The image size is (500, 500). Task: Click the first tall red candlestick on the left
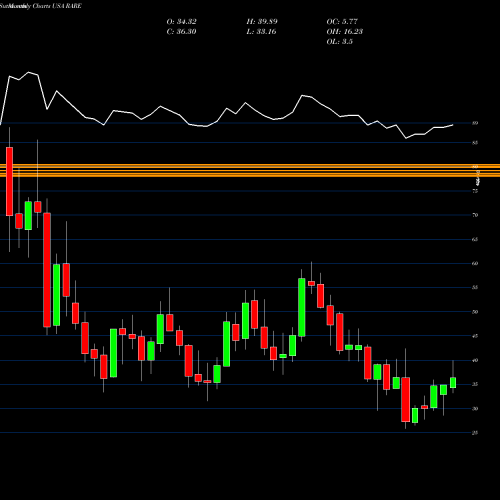coord(9,181)
